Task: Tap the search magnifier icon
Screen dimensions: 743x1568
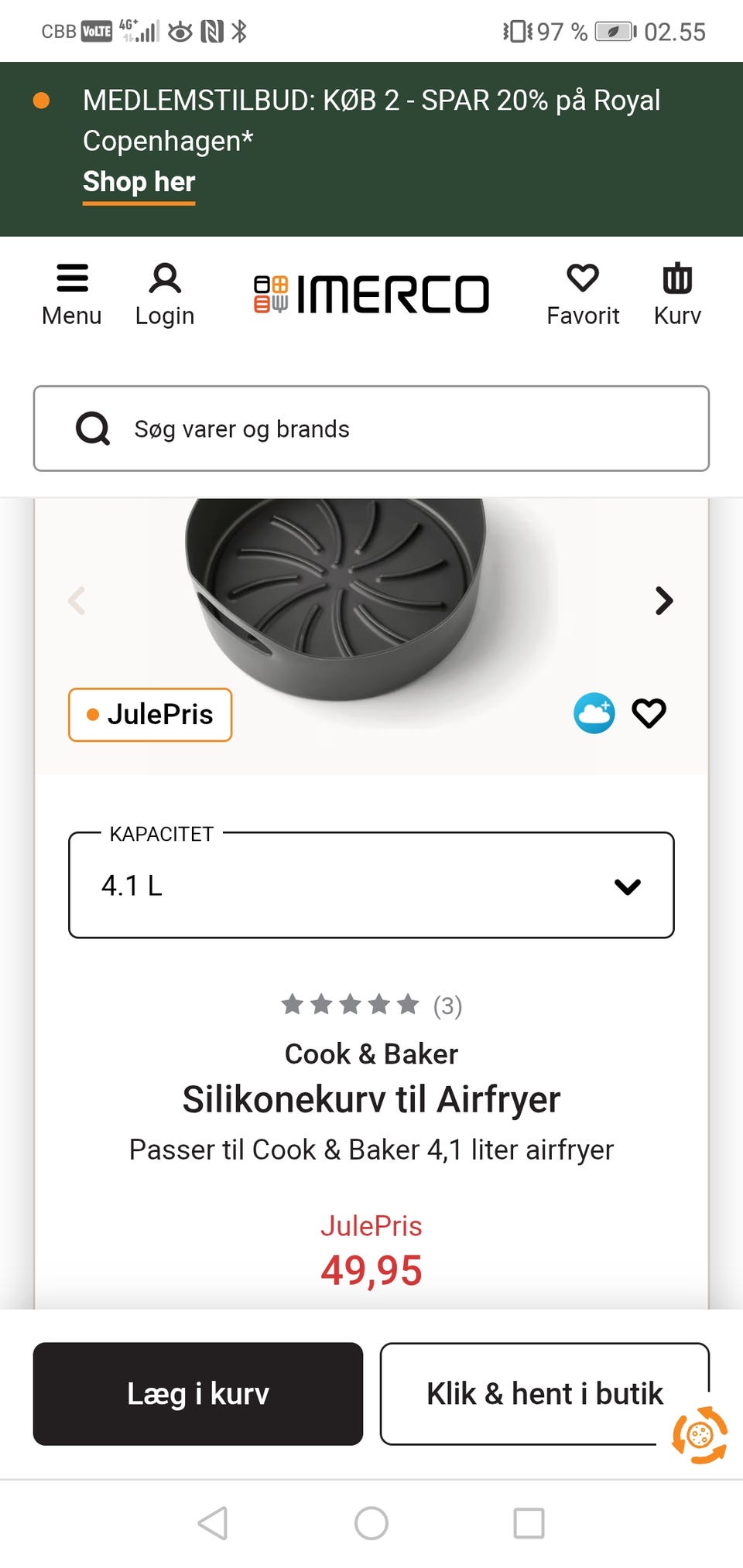Action: tap(93, 429)
